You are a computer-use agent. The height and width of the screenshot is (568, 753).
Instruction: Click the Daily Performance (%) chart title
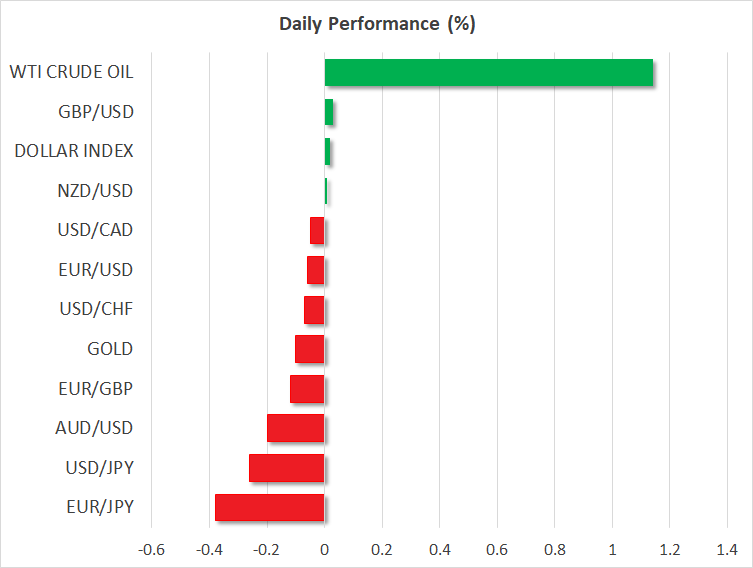tap(376, 24)
